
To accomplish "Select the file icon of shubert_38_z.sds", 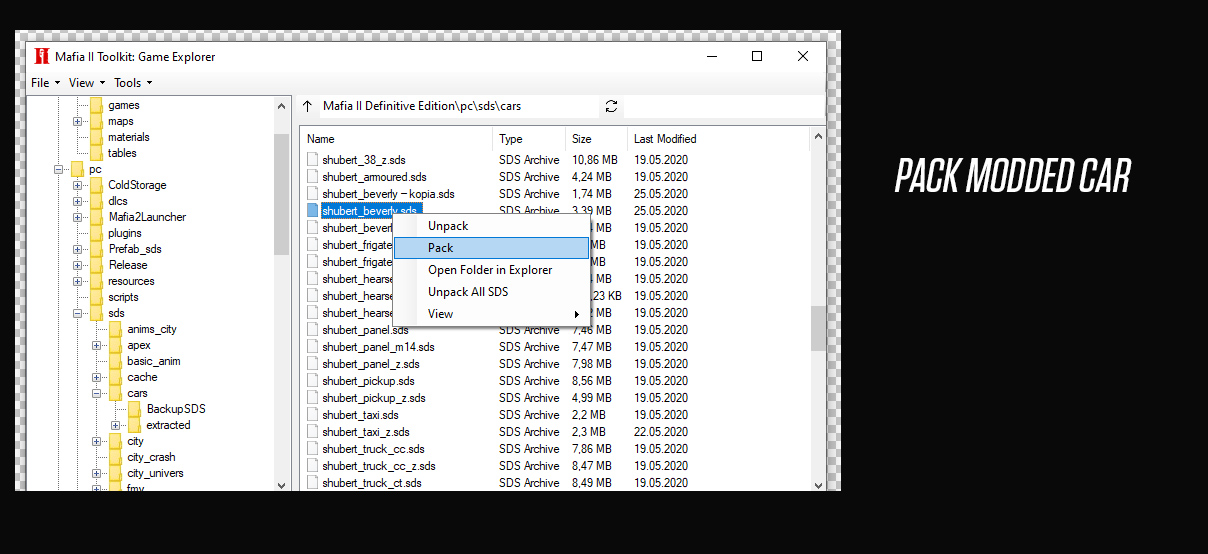I will coord(312,160).
